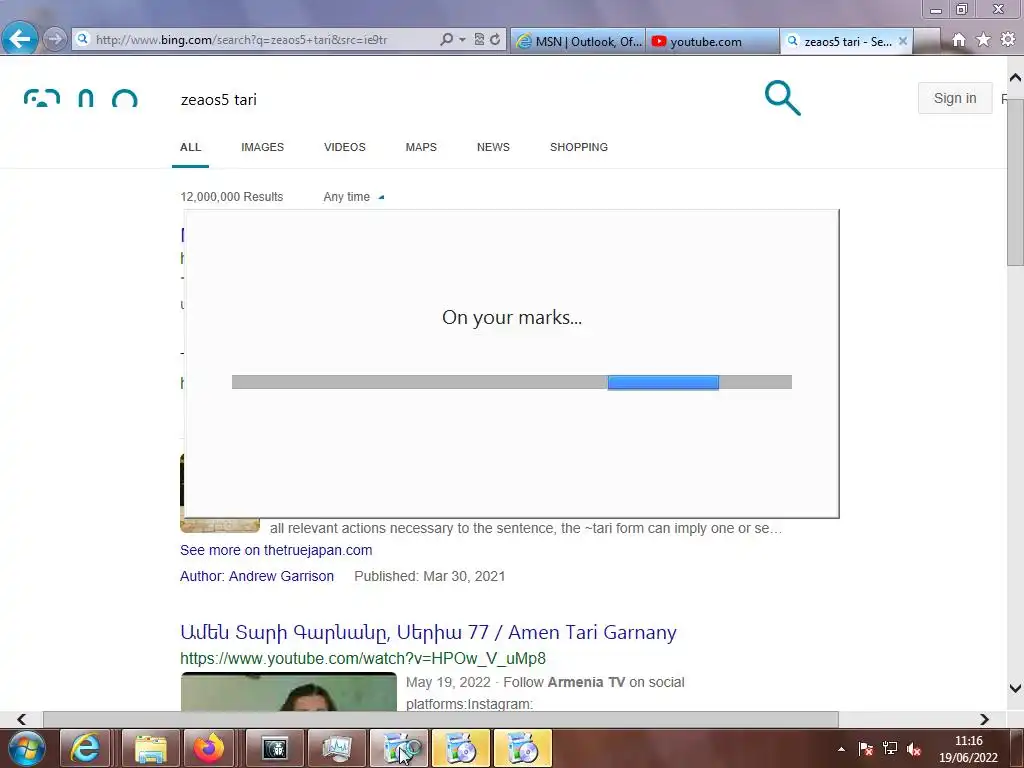Open the Armenia TV video thumbnail
Screen dimensions: 1024x768
click(289, 692)
